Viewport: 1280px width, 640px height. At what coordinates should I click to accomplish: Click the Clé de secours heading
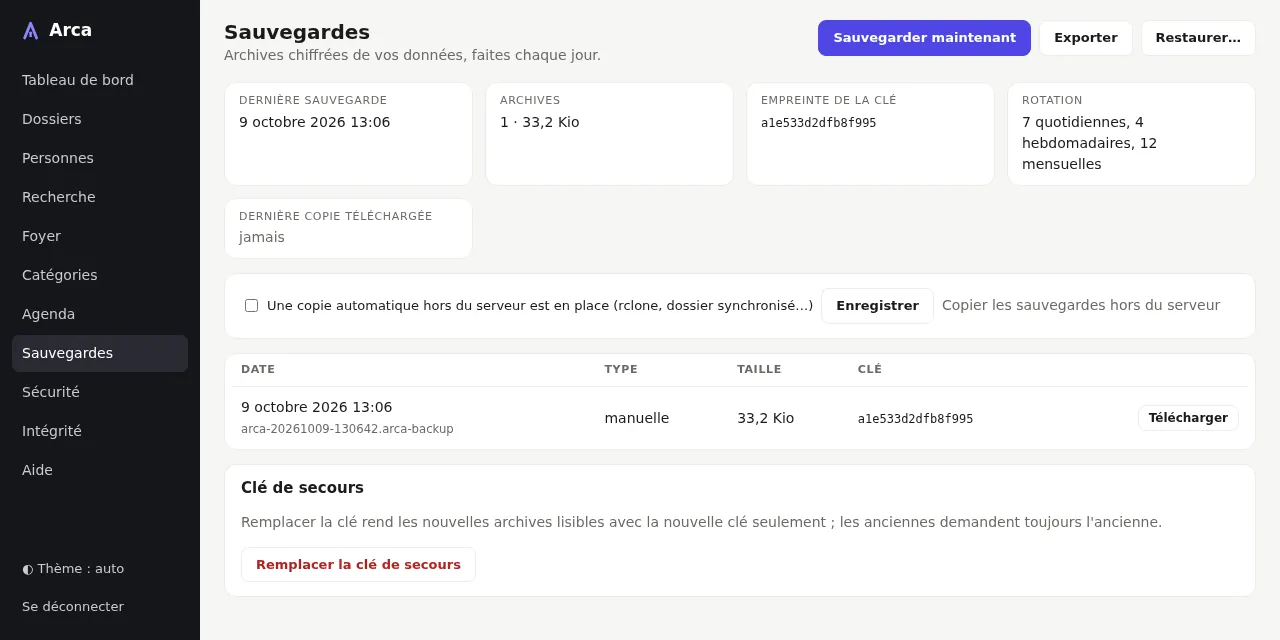click(x=302, y=488)
